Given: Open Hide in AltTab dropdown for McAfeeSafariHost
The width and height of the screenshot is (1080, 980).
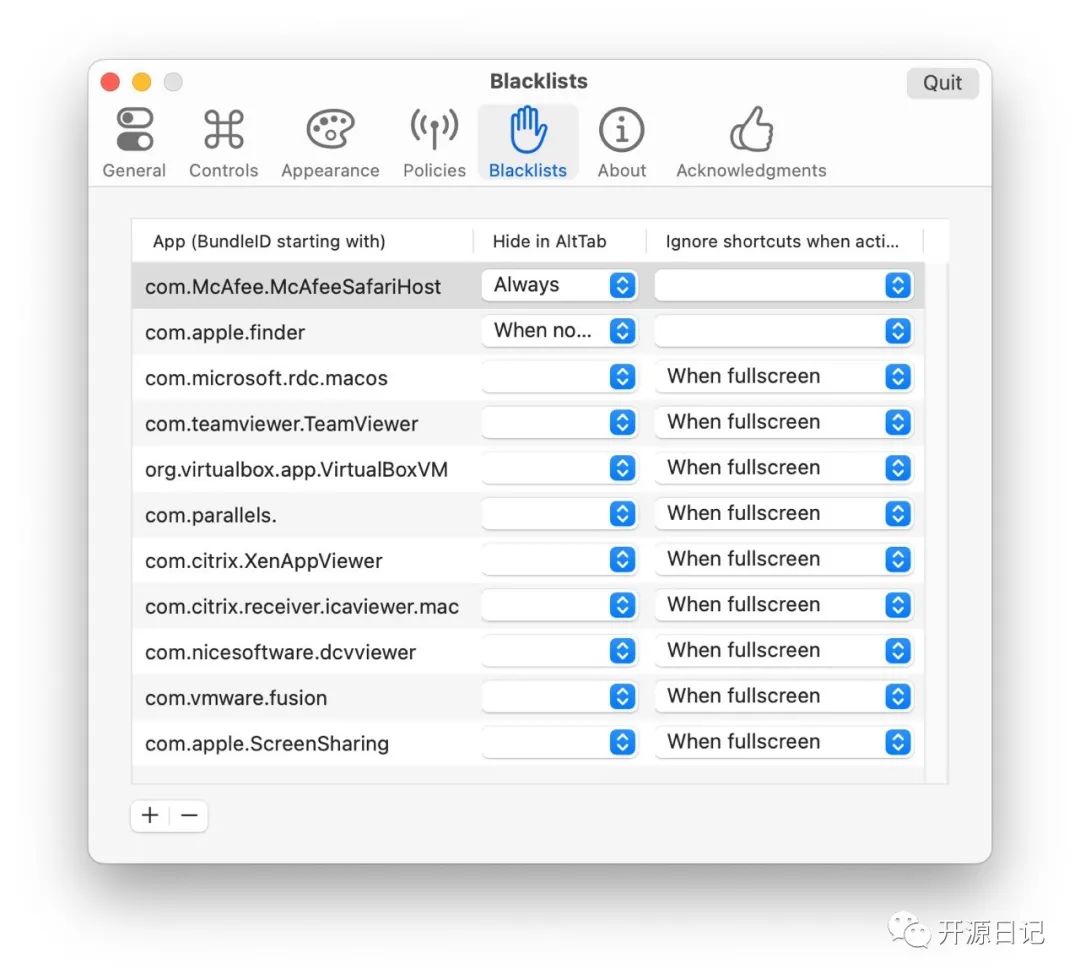Looking at the screenshot, I should pyautogui.click(x=559, y=285).
